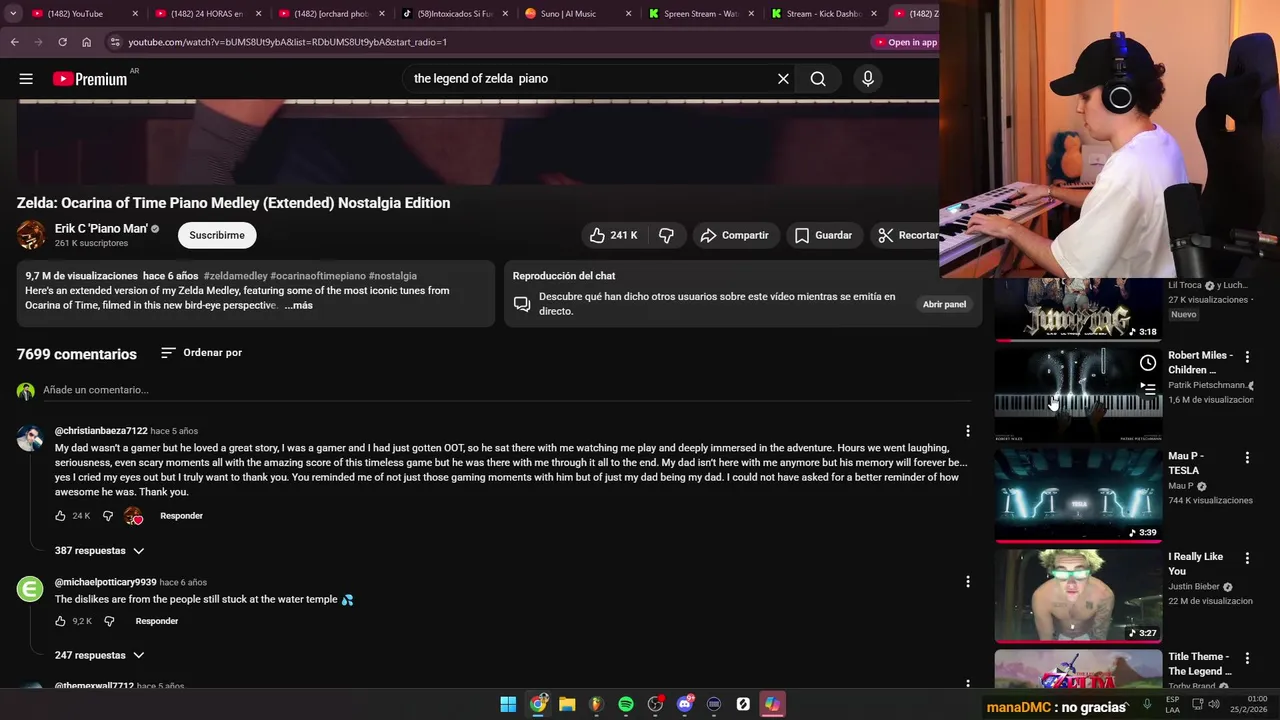Dislike christianbaeza7122's comment
Viewport: 1280px width, 720px height.
(108, 516)
